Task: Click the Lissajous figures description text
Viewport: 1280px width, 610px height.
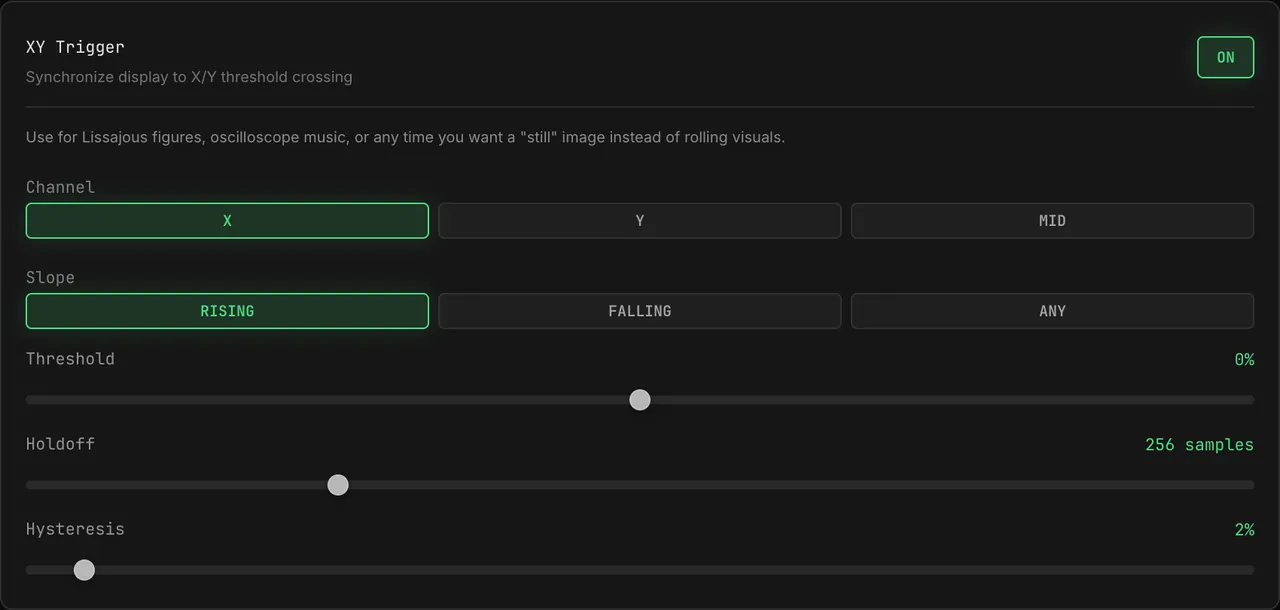Action: pyautogui.click(x=405, y=137)
